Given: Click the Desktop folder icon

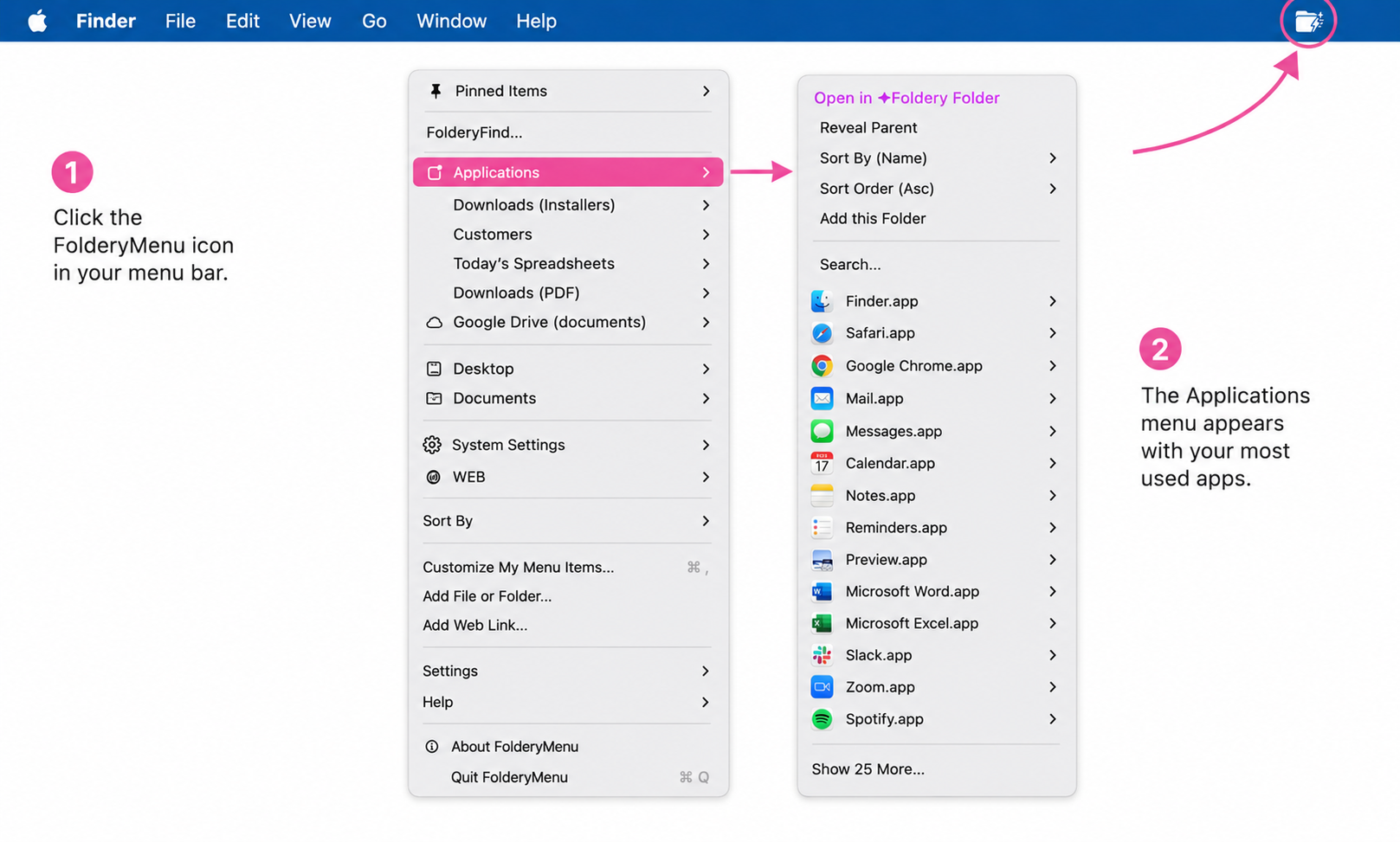Looking at the screenshot, I should [x=434, y=369].
